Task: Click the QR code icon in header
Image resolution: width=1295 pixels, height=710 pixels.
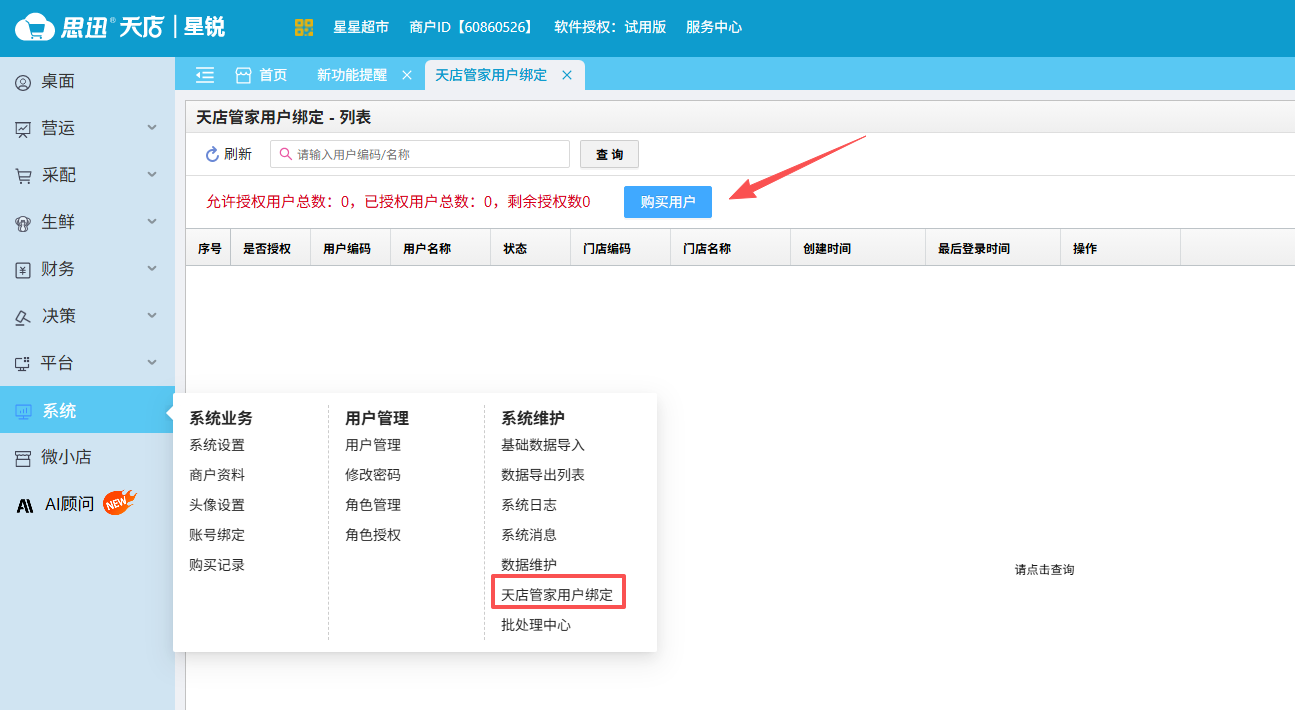Action: [305, 27]
